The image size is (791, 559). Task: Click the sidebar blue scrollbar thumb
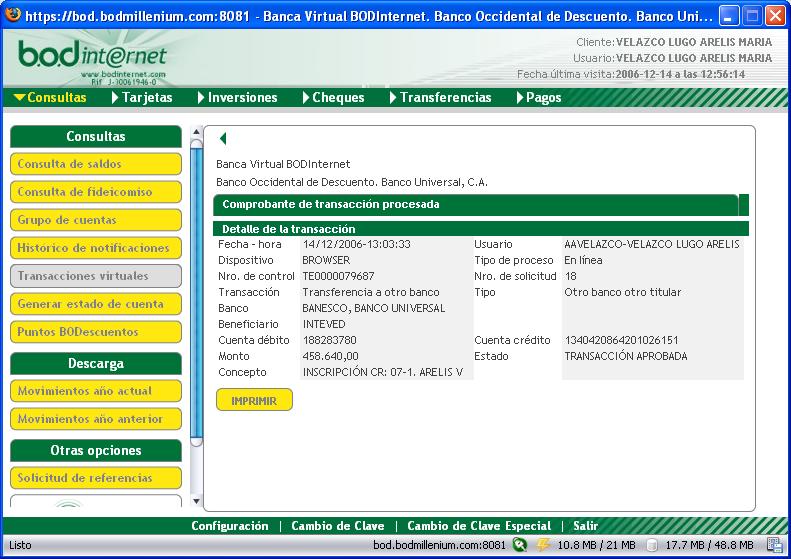[197, 293]
